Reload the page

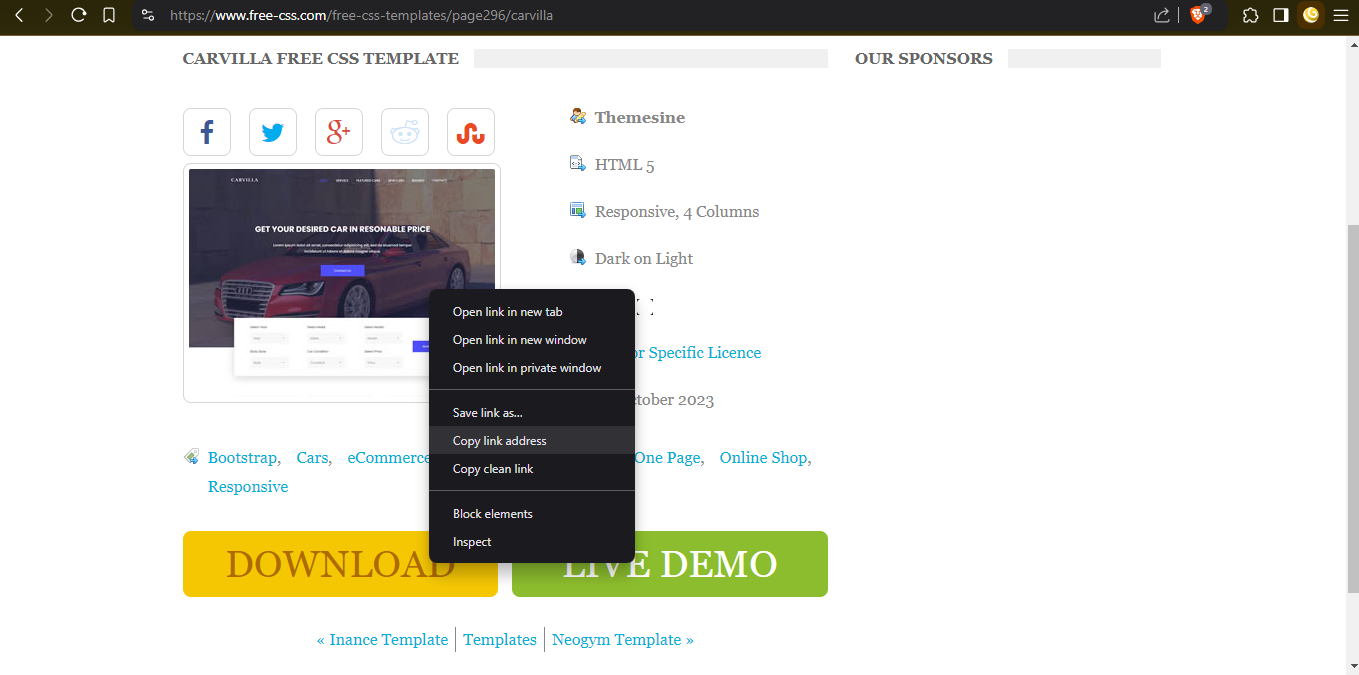[78, 15]
